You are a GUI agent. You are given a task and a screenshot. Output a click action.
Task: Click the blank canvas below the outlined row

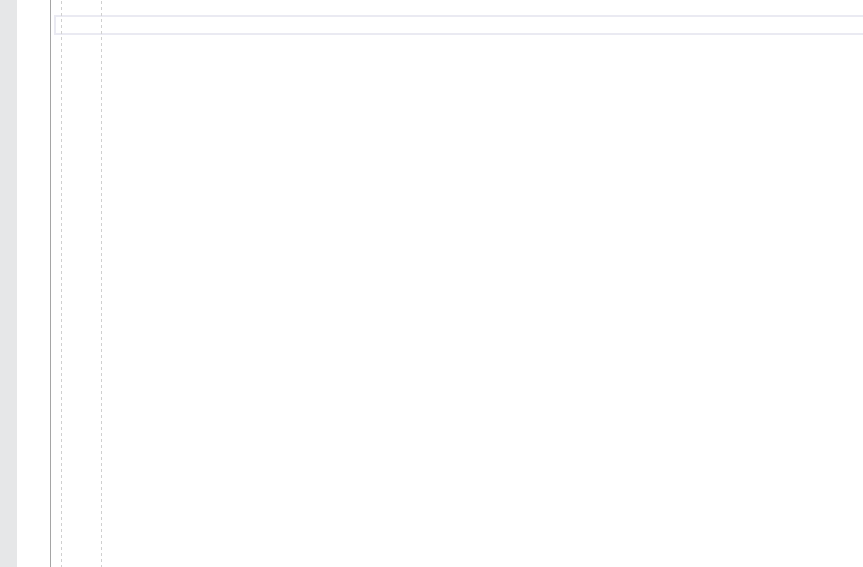482,301
